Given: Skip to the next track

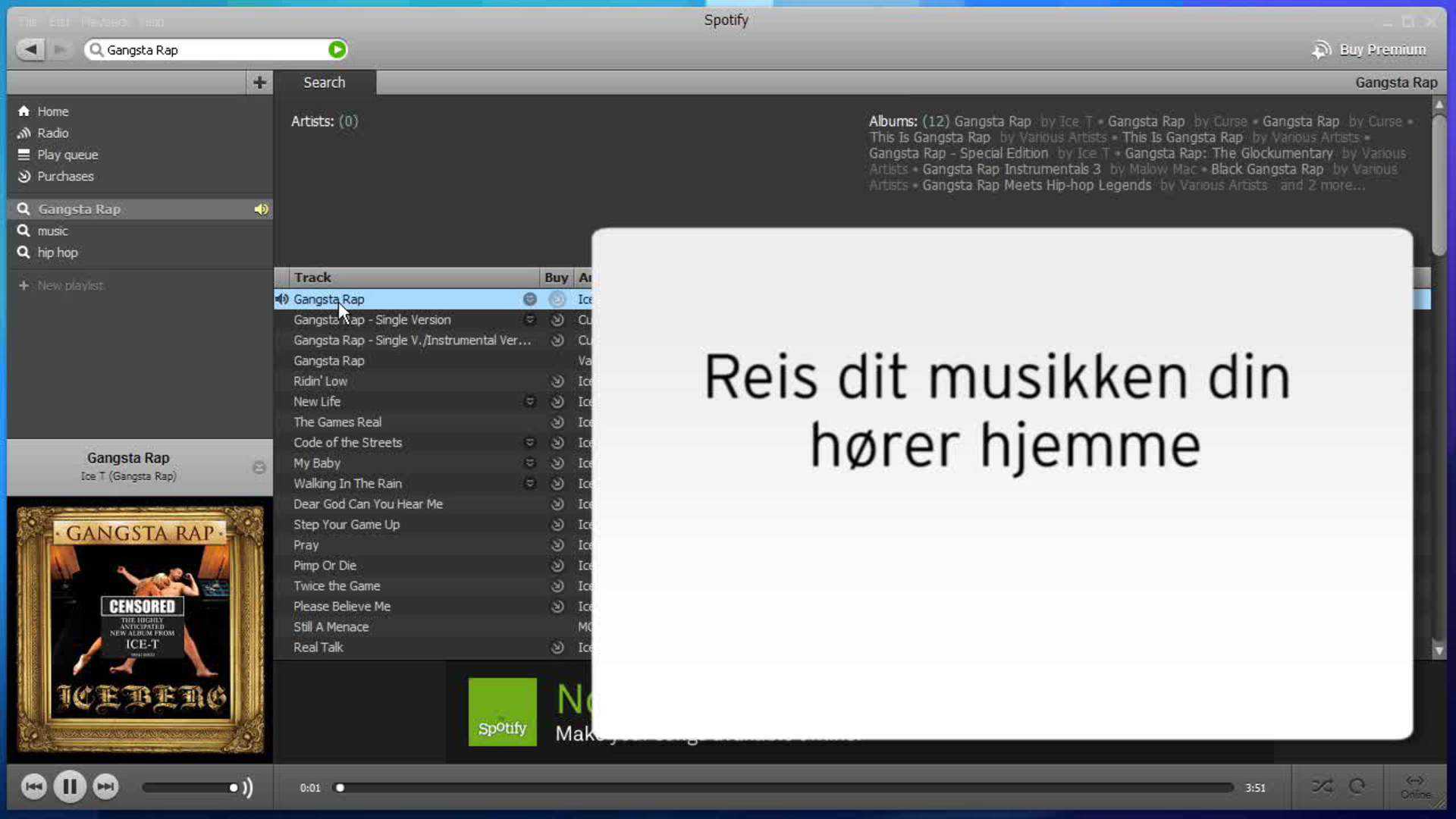Looking at the screenshot, I should coord(106,786).
